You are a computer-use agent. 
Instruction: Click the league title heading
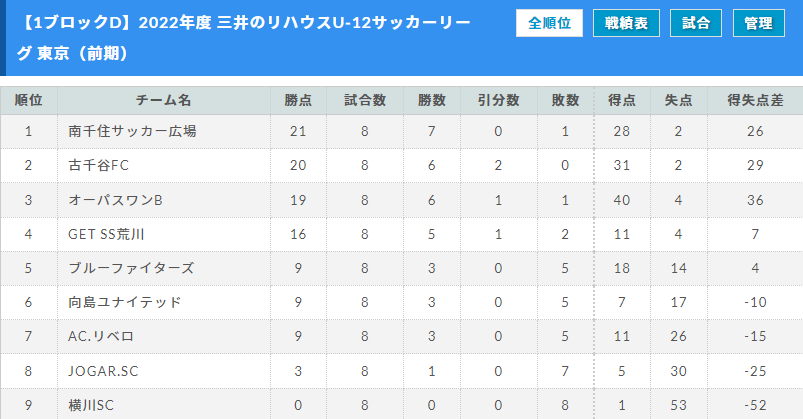(x=244, y=38)
